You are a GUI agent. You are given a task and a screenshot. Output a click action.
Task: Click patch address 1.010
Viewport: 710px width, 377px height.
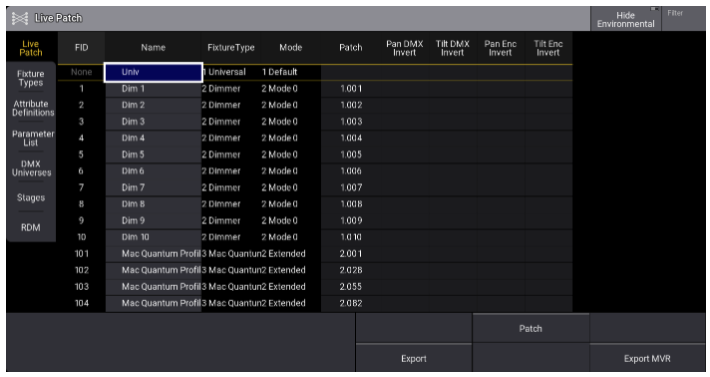351,237
